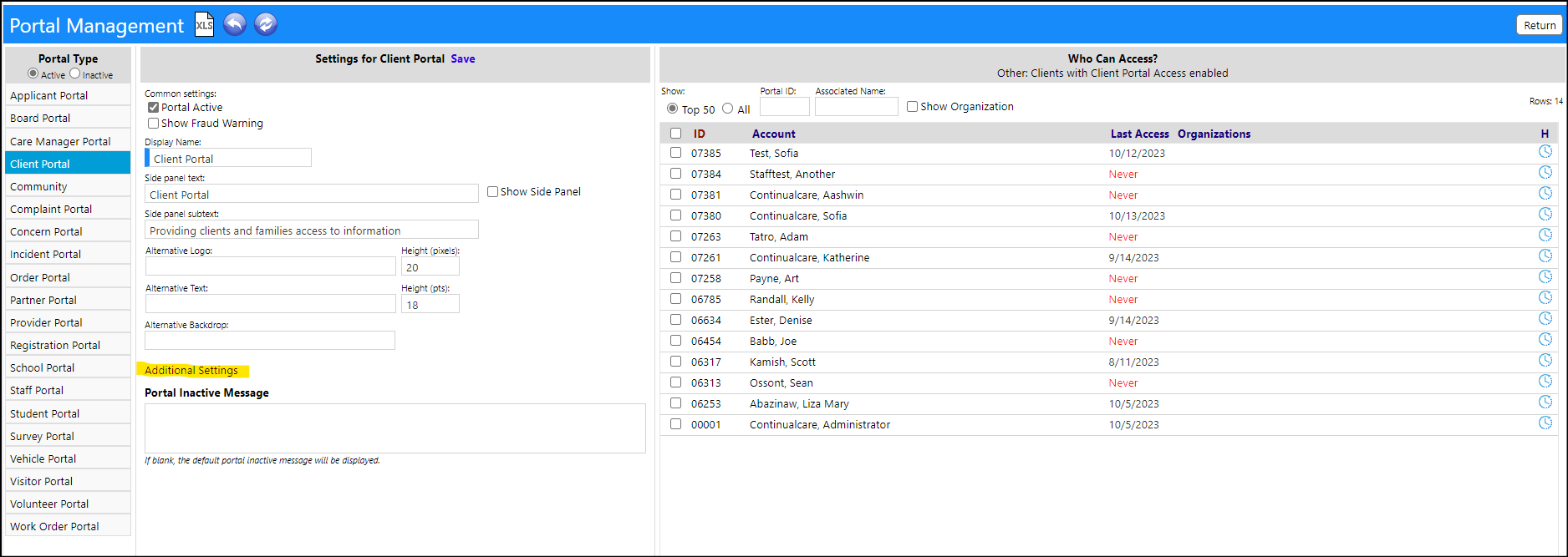This screenshot has height=557, width=1568.
Task: Open the Volunteer Portal type
Action: pos(68,504)
